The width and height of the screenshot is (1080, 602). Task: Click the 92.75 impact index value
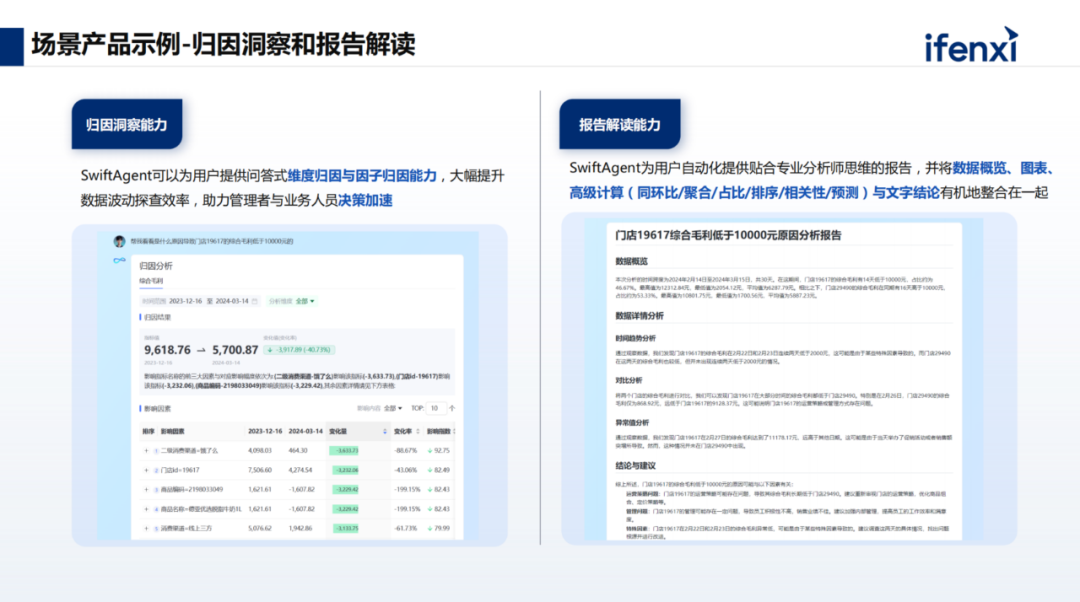click(442, 450)
